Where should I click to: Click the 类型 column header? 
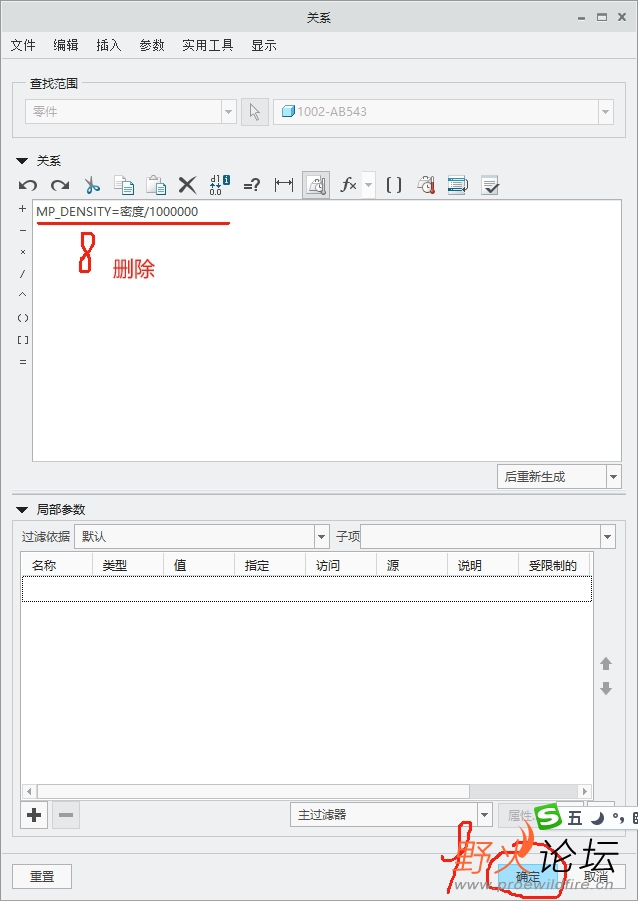(128, 565)
